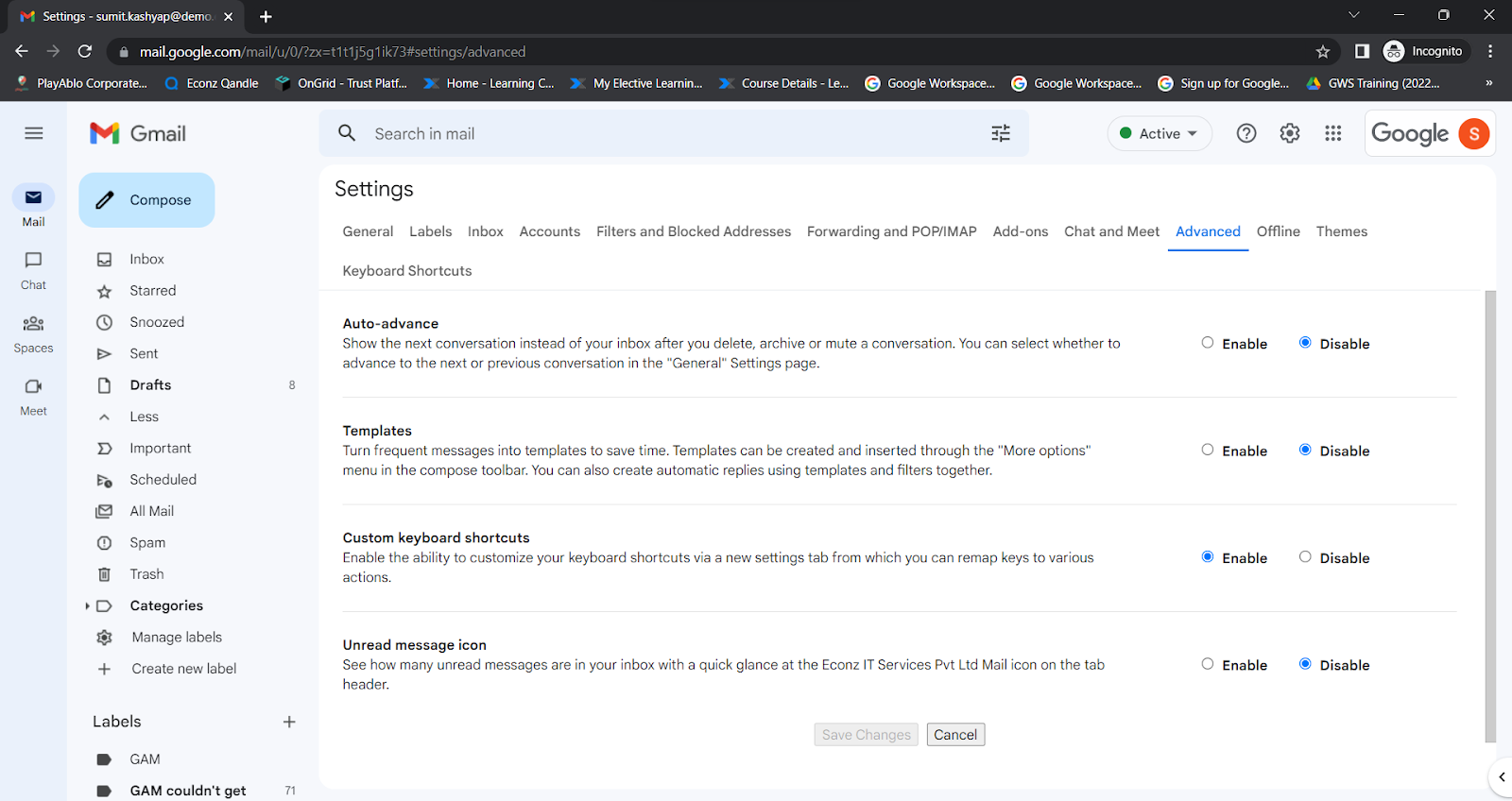Expand the Categories tree arrow
This screenshot has width=1512, height=801.
coord(87,605)
